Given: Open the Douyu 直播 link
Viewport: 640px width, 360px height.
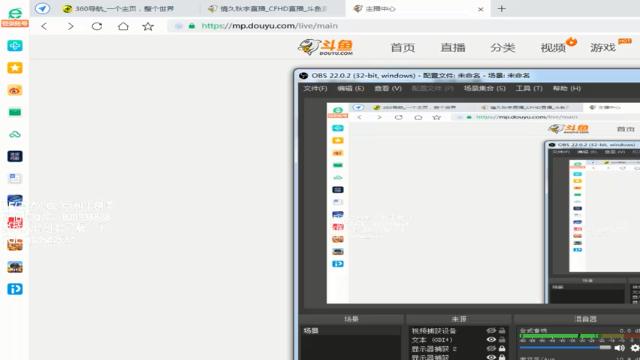Looking at the screenshot, I should point(453,47).
